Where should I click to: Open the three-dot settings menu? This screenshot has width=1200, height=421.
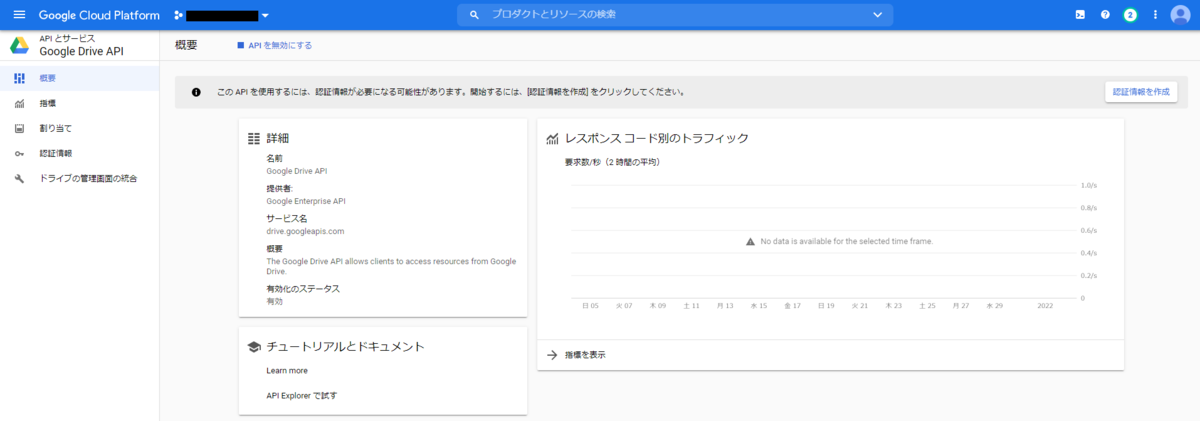1155,15
